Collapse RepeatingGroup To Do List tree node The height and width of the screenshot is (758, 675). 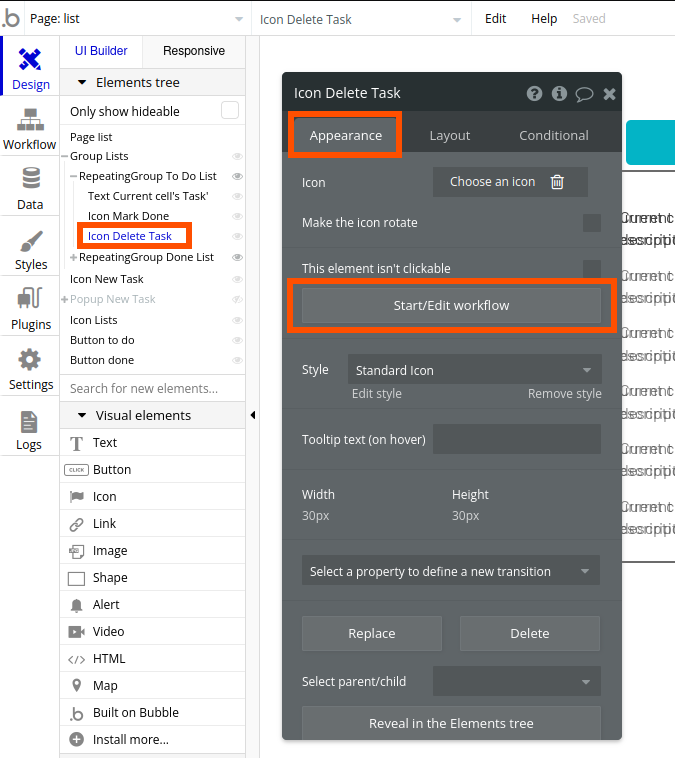point(73,176)
